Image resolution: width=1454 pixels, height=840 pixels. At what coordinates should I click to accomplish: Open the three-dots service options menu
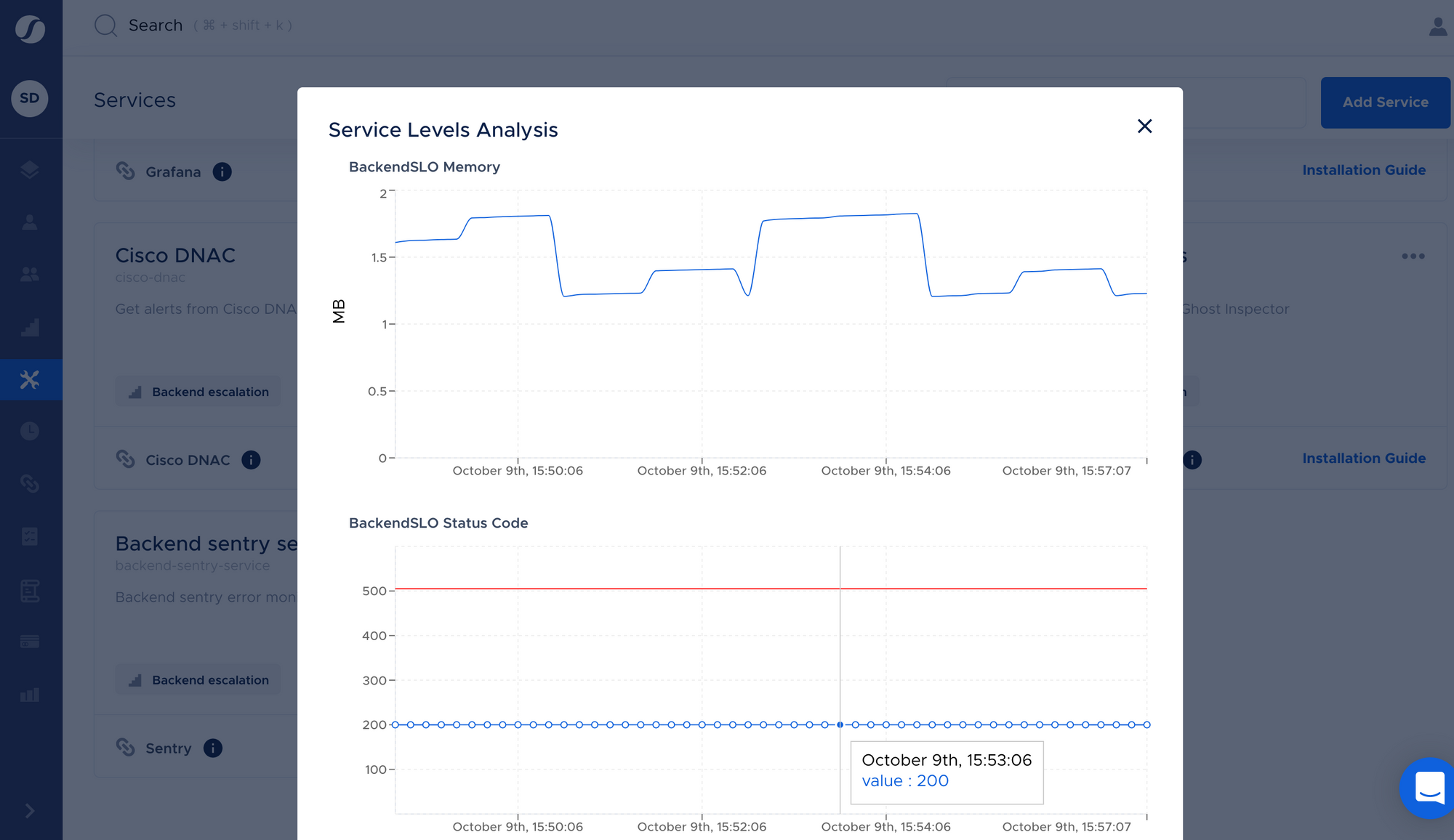pyautogui.click(x=1413, y=256)
